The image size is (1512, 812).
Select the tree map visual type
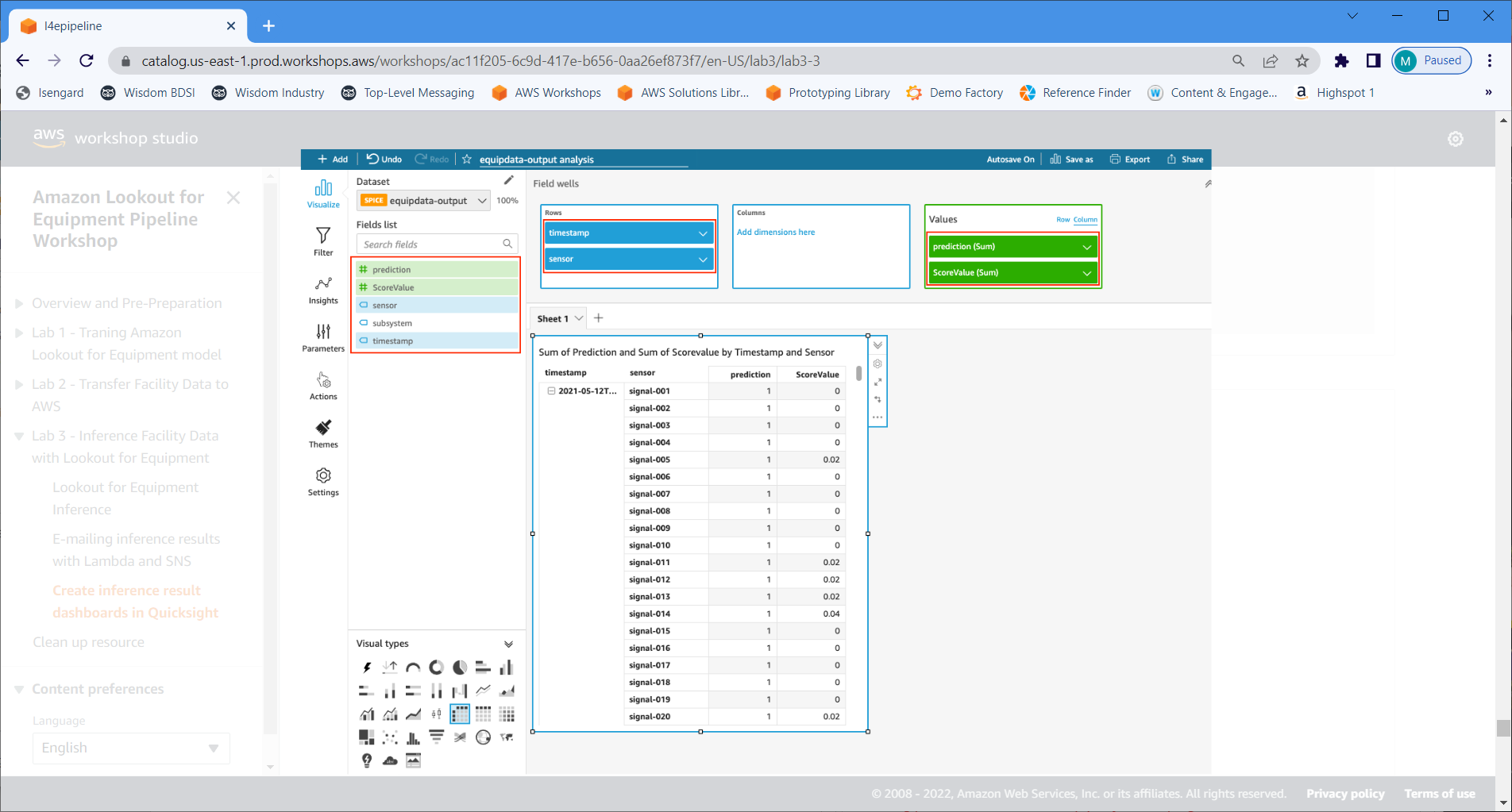367,737
